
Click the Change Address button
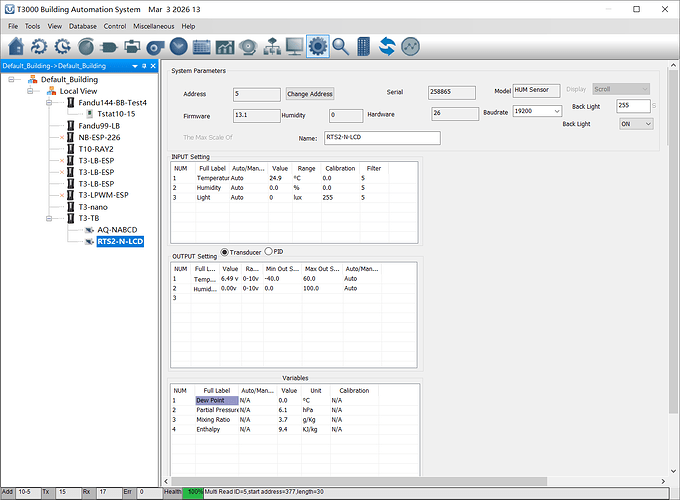coord(309,94)
